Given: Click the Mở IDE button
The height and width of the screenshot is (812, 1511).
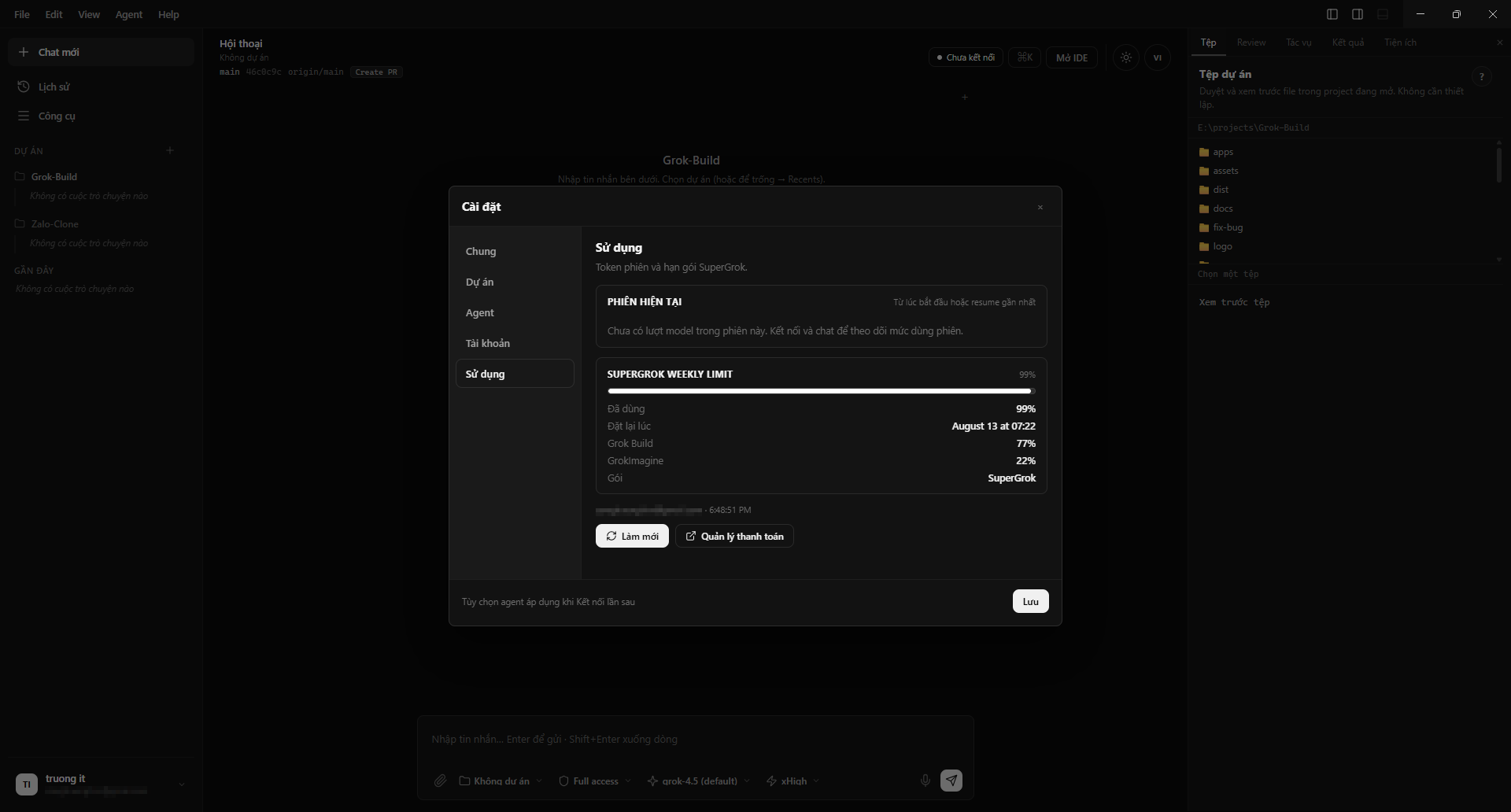Looking at the screenshot, I should (1072, 57).
